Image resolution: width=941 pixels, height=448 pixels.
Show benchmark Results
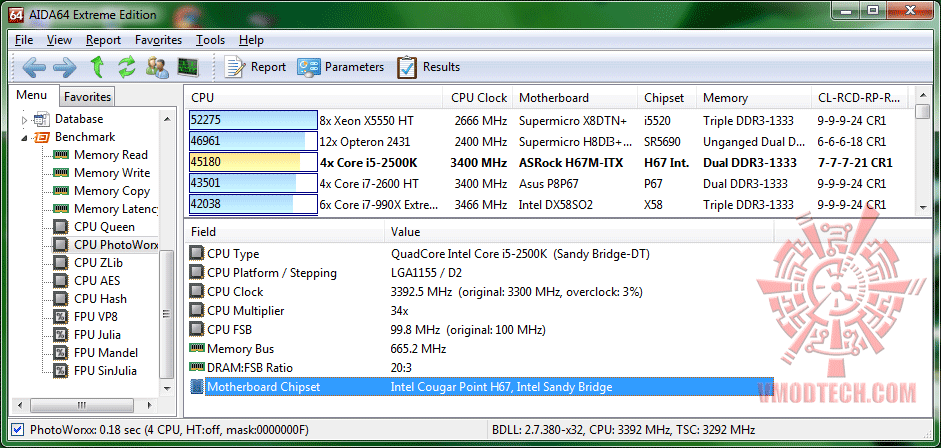[428, 67]
